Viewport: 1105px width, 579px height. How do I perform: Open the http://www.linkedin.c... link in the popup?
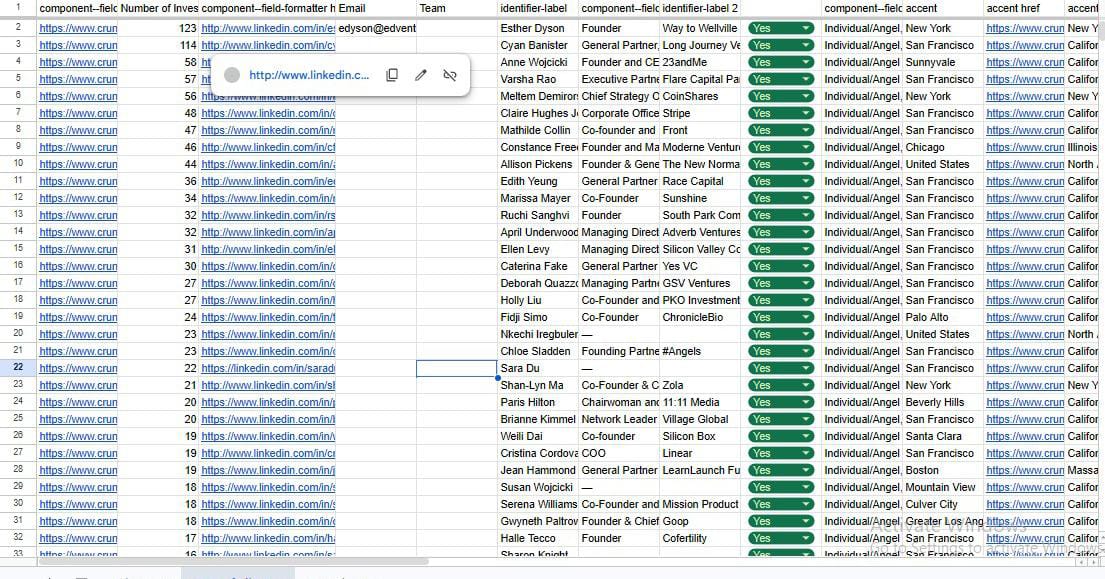click(309, 75)
